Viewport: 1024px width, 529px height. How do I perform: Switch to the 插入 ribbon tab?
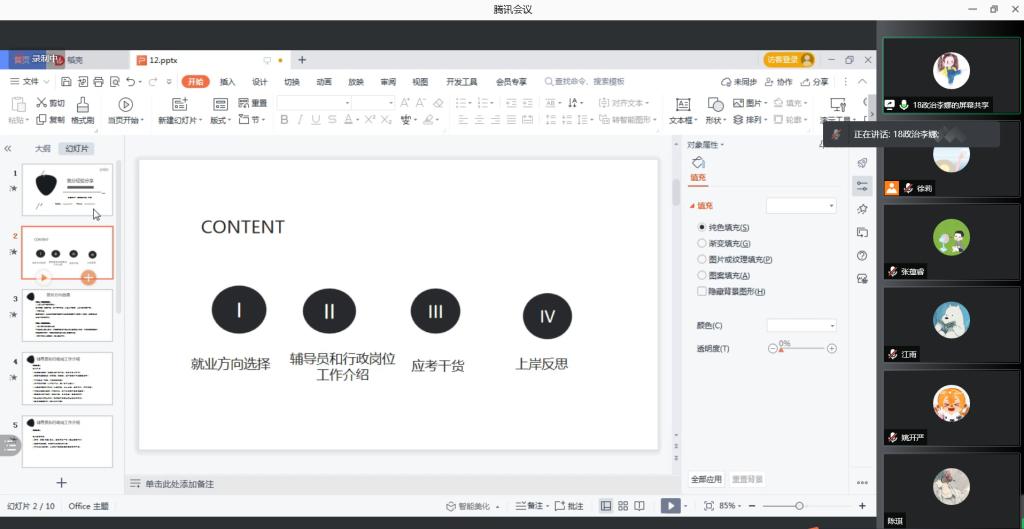227,82
